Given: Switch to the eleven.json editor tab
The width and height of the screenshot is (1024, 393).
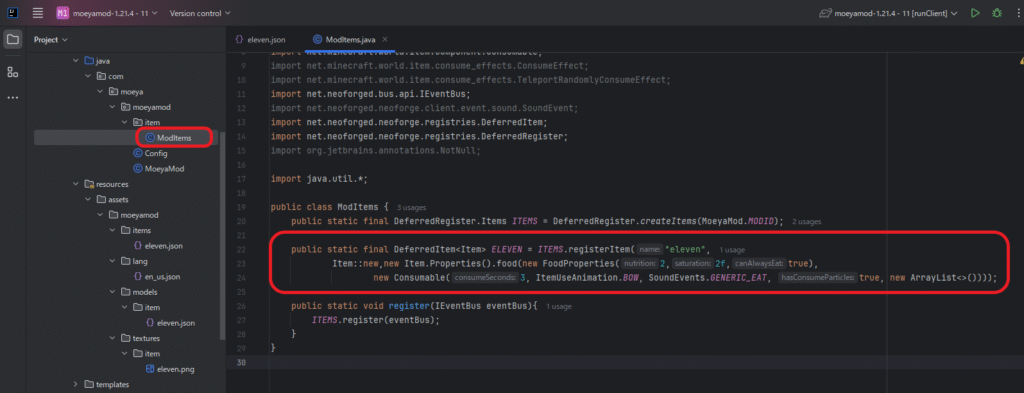Looking at the screenshot, I should [x=261, y=39].
